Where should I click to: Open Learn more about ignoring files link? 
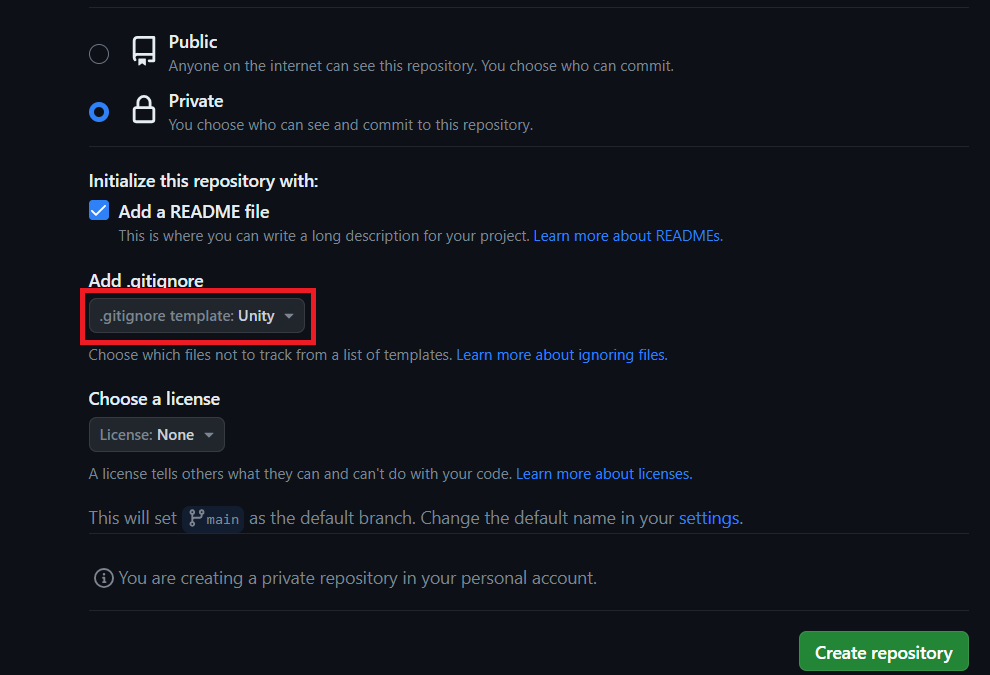point(561,355)
